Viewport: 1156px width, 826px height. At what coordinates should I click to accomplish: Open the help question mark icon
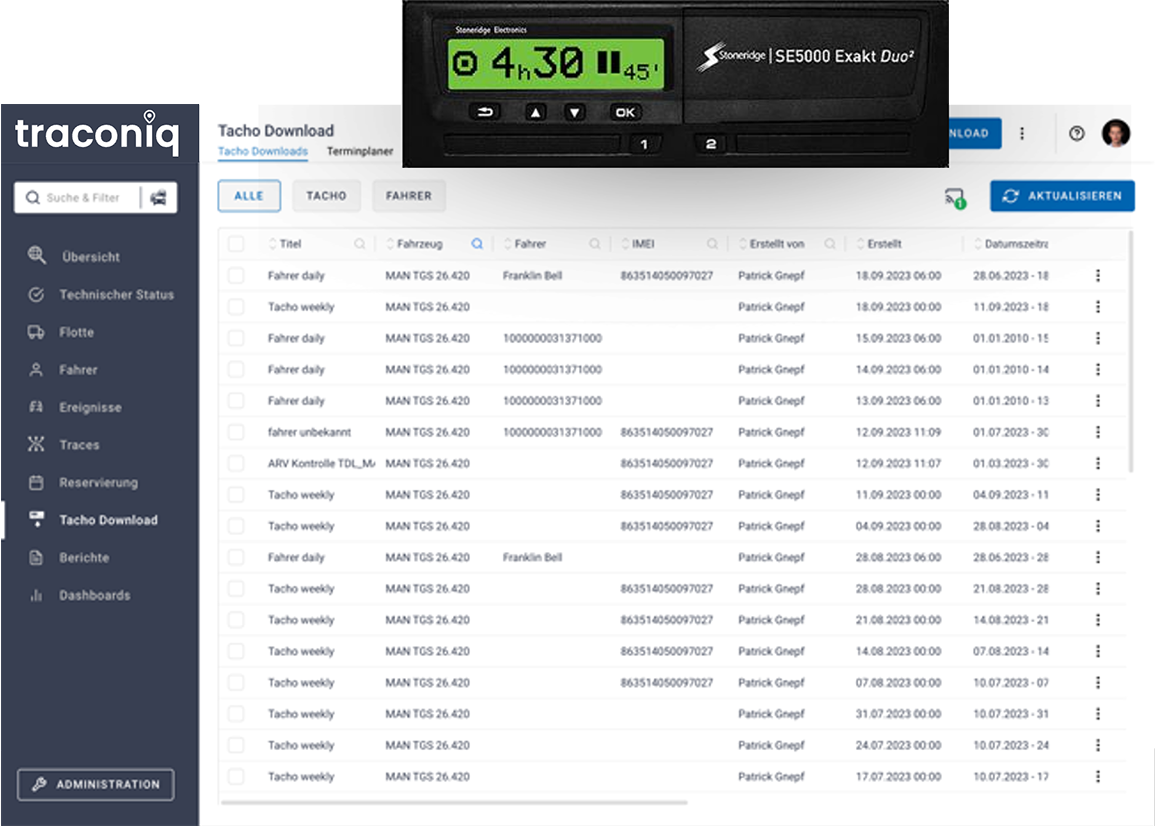pos(1077,133)
